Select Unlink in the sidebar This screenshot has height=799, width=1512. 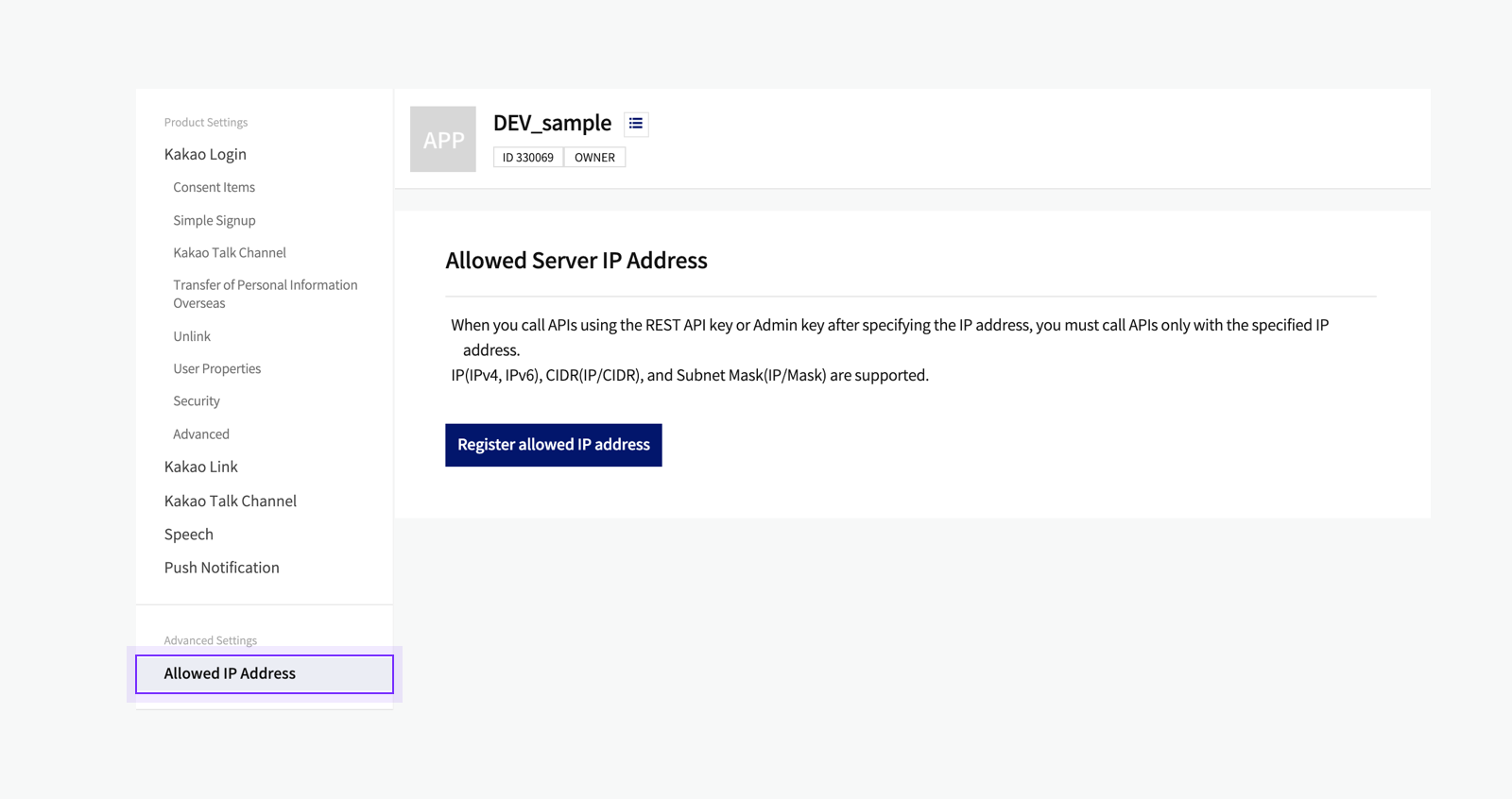(192, 336)
